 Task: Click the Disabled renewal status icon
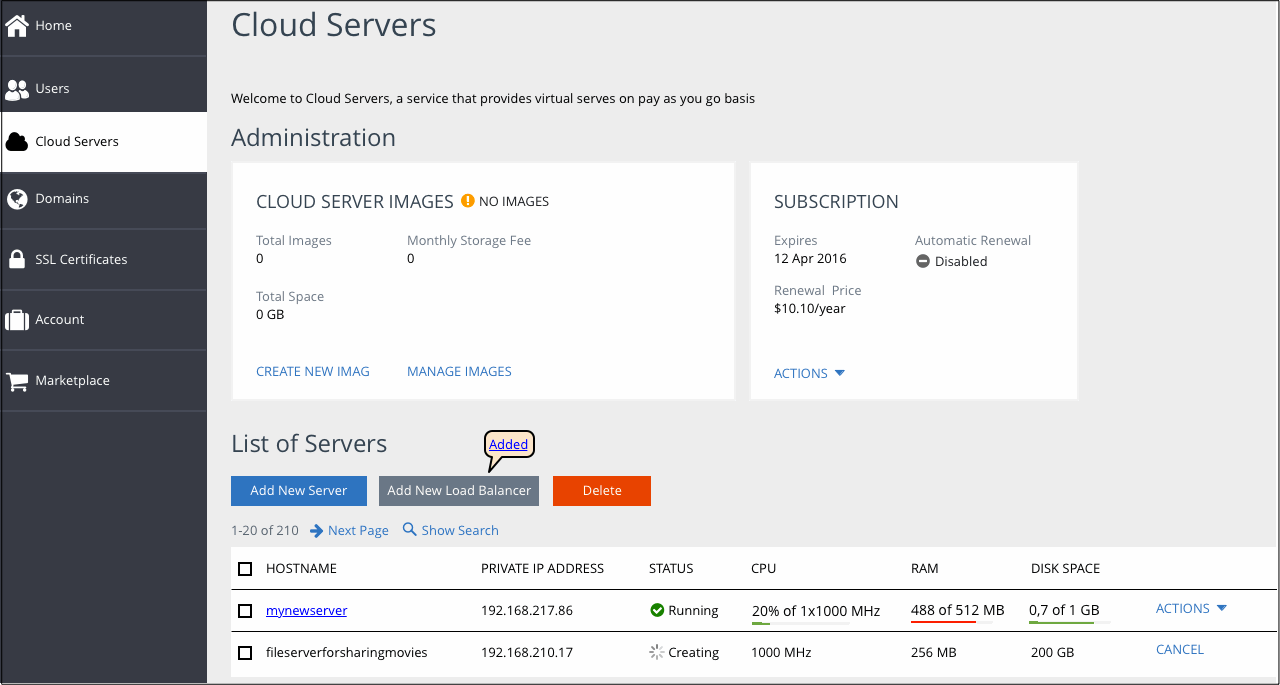(x=923, y=262)
